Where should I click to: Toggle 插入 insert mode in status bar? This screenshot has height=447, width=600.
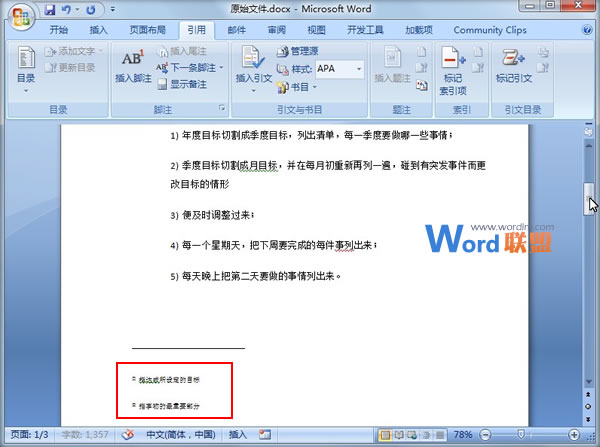click(x=238, y=435)
